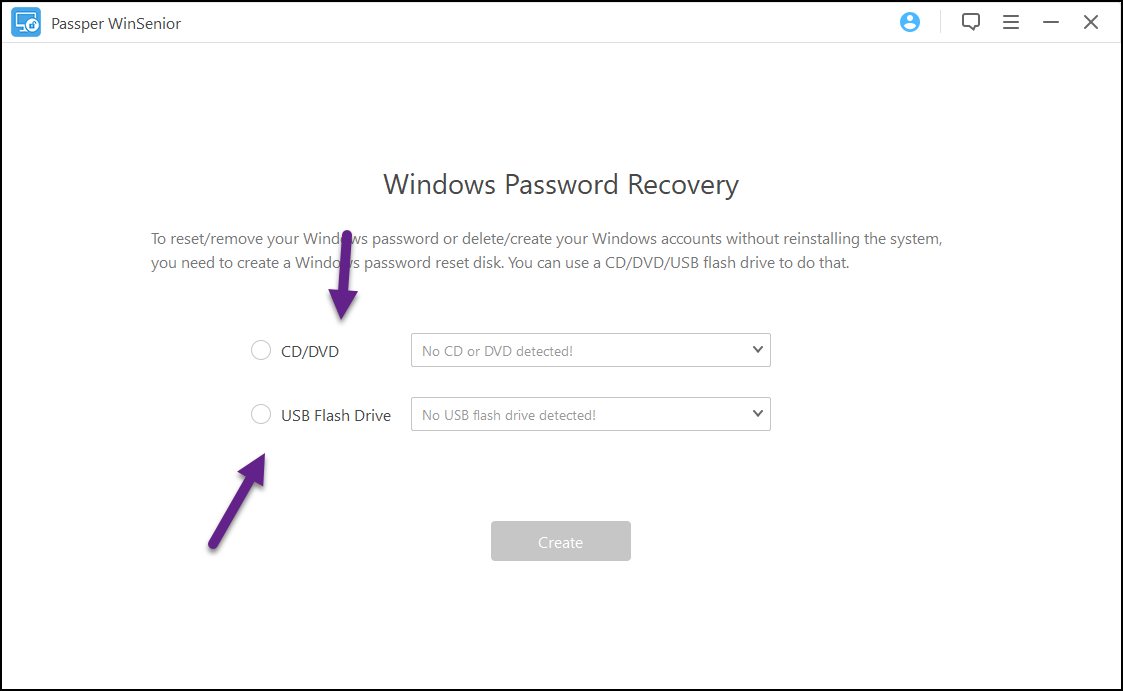Expand the USB drive dropdown chevron arrow
This screenshot has width=1123, height=691.
[757, 413]
